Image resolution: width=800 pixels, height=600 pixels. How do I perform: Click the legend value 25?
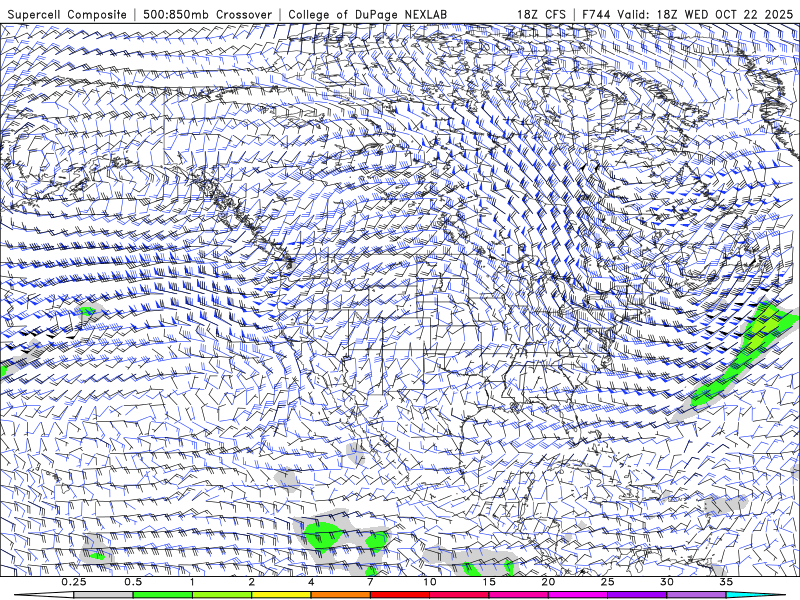607,582
